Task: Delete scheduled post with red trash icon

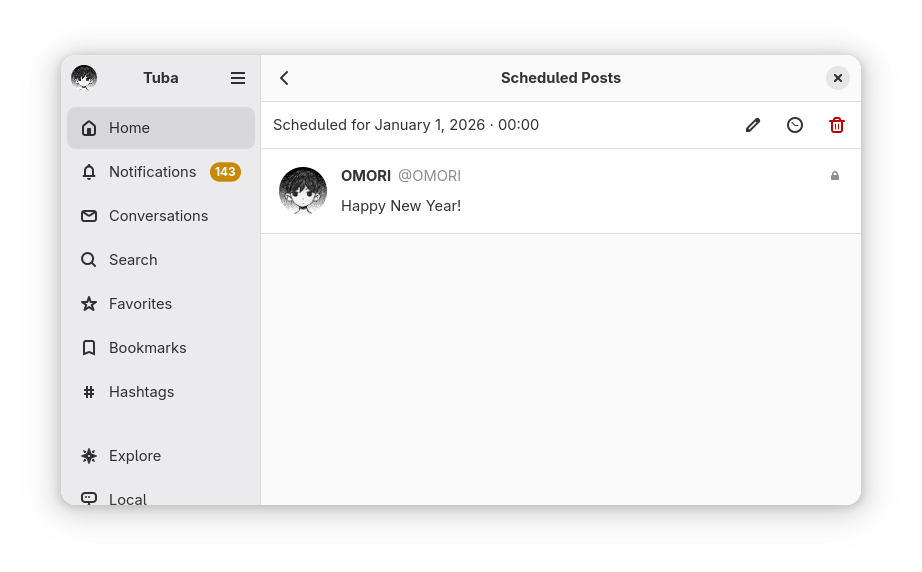Action: click(837, 125)
